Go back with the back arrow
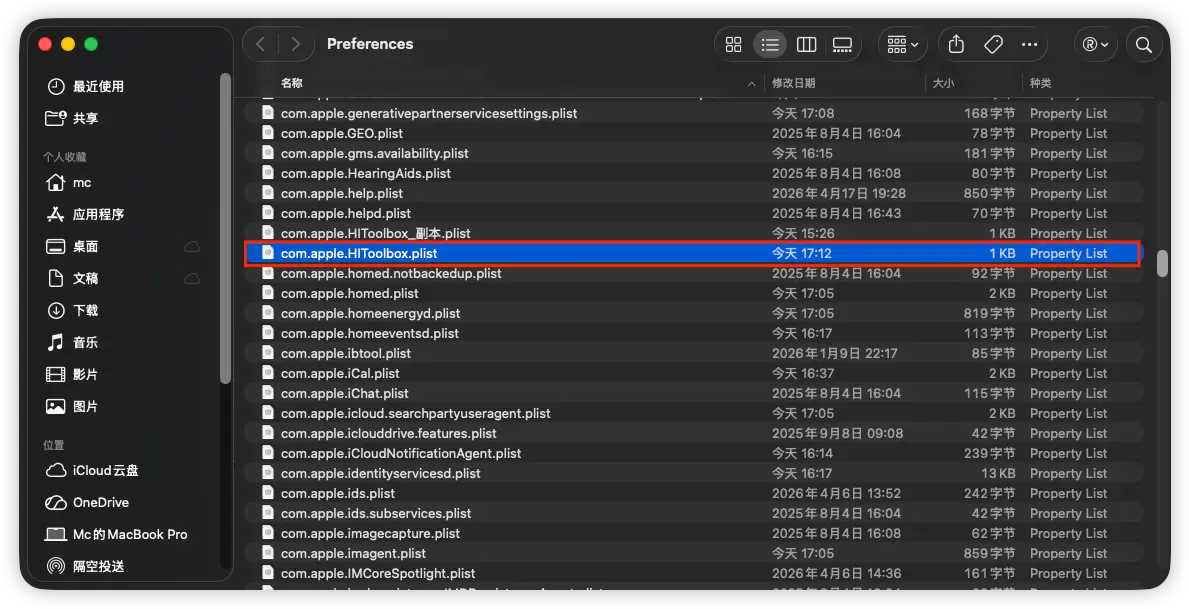 (261, 44)
